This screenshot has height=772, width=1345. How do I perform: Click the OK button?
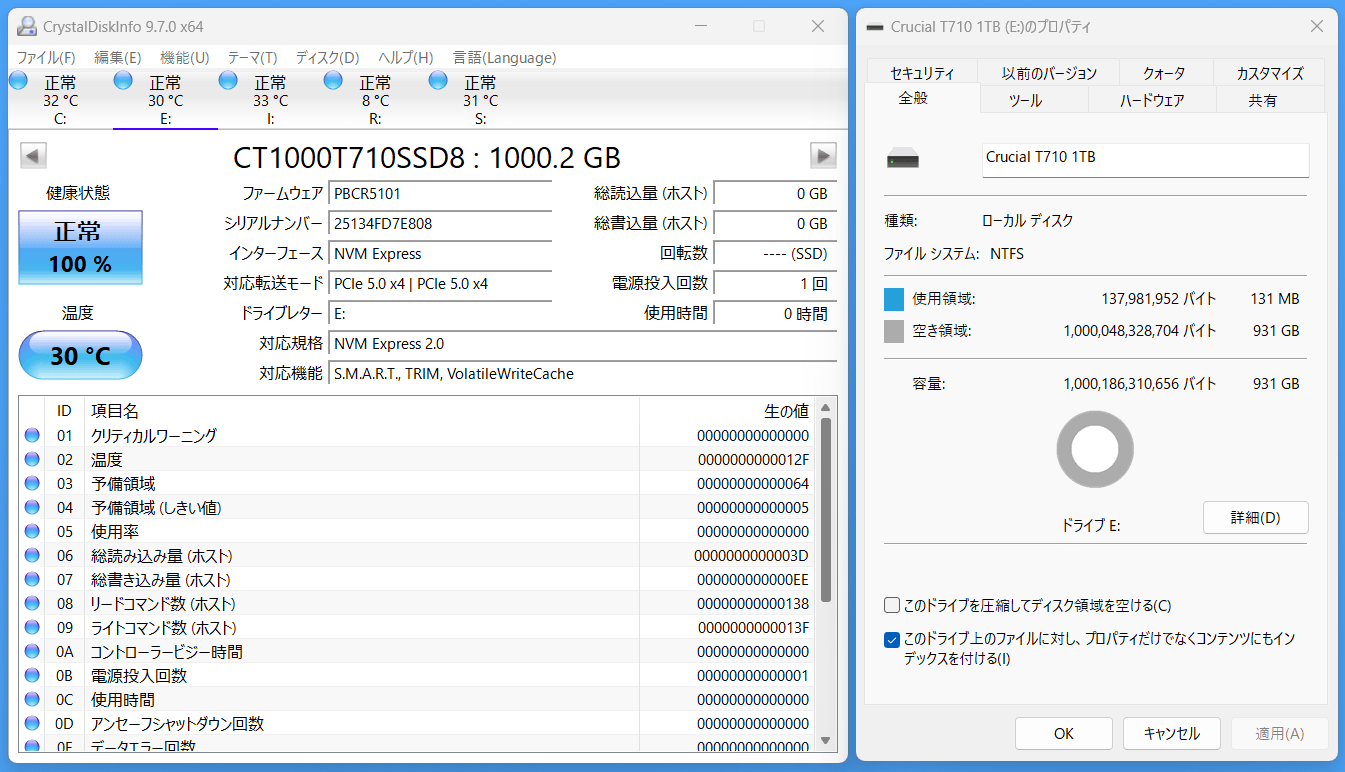point(1064,733)
